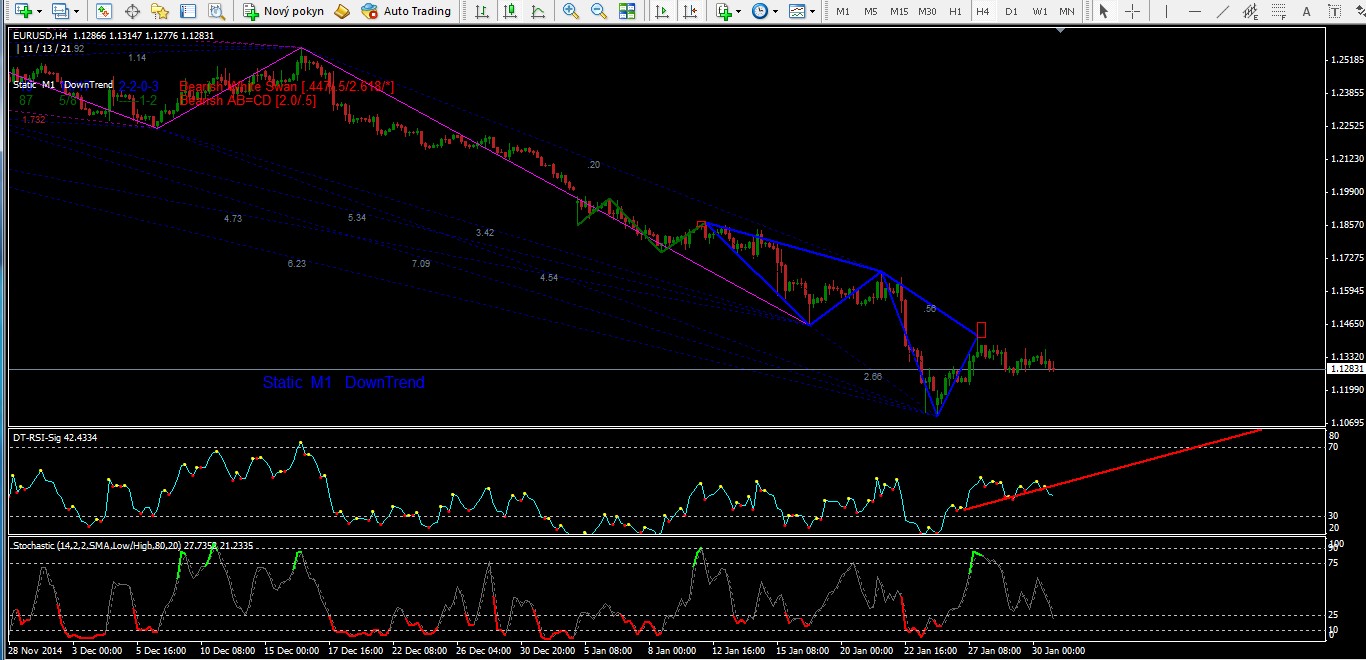Viewport: 1366px width, 660px height.
Task: Open the Strategy Tester magnifier icon
Action: tap(216, 11)
